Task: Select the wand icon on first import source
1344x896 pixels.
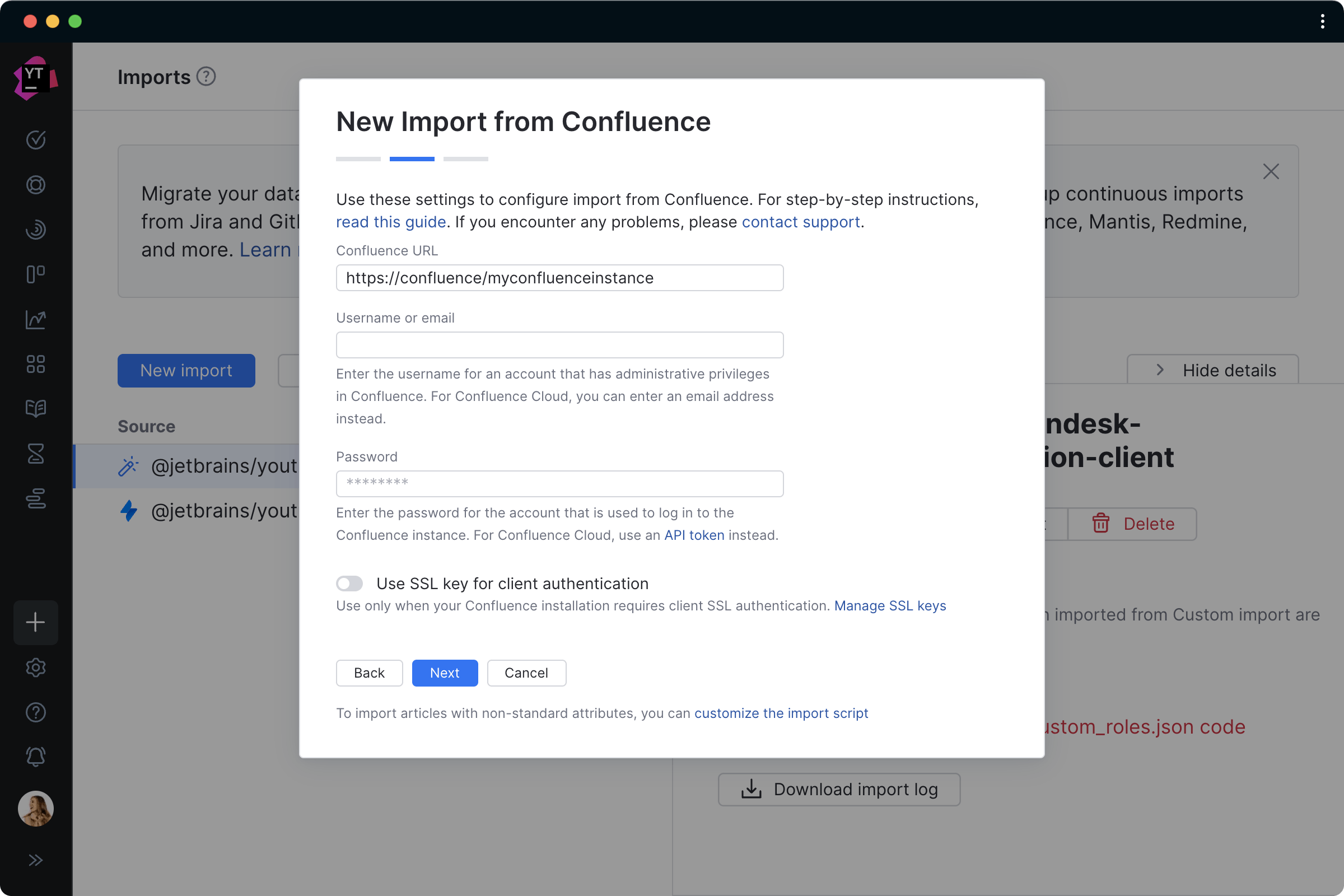Action: coord(129,466)
